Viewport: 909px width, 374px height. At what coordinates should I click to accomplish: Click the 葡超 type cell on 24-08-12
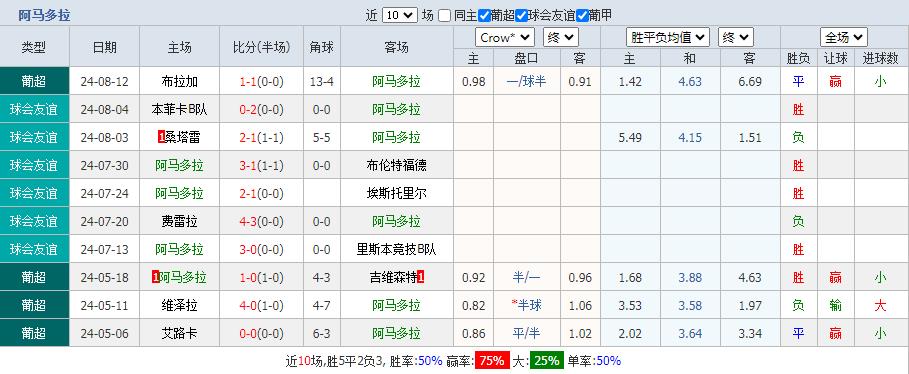[x=34, y=81]
